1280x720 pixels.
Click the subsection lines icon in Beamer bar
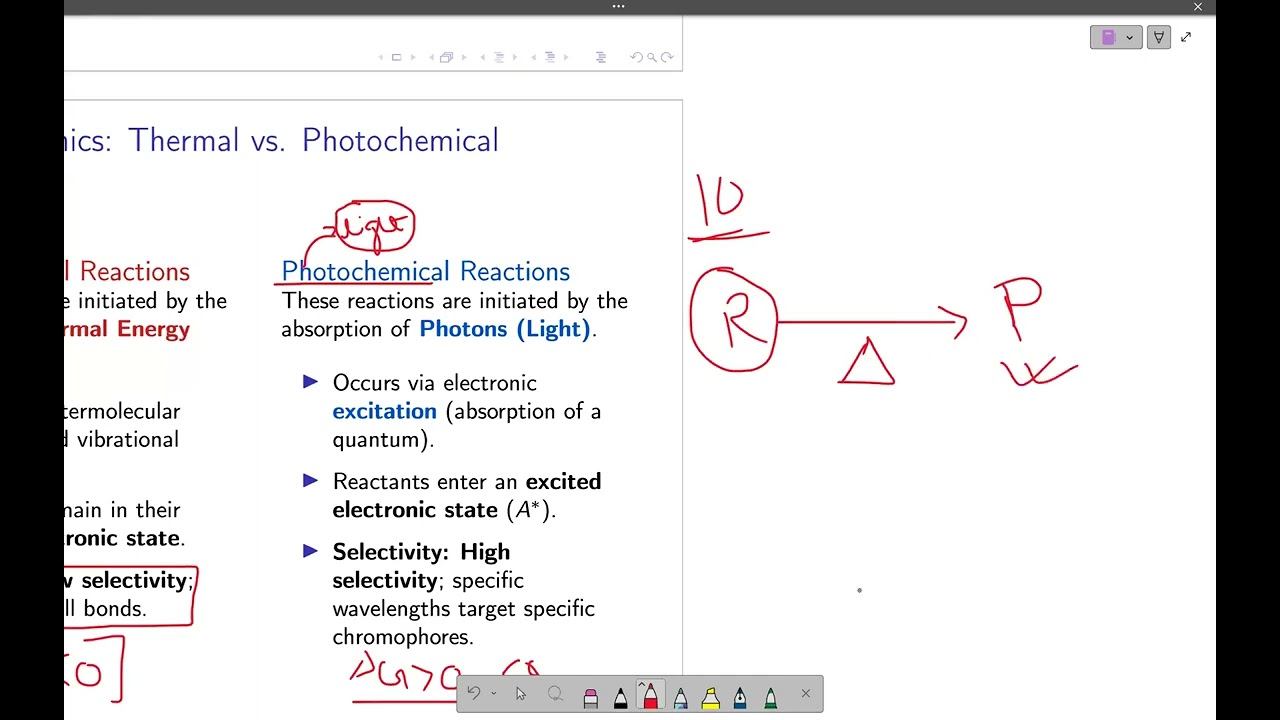(x=499, y=57)
